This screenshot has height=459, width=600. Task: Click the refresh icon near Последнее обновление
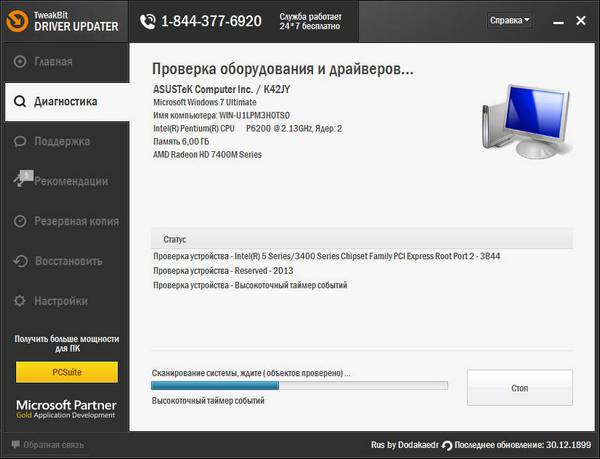pyautogui.click(x=446, y=445)
